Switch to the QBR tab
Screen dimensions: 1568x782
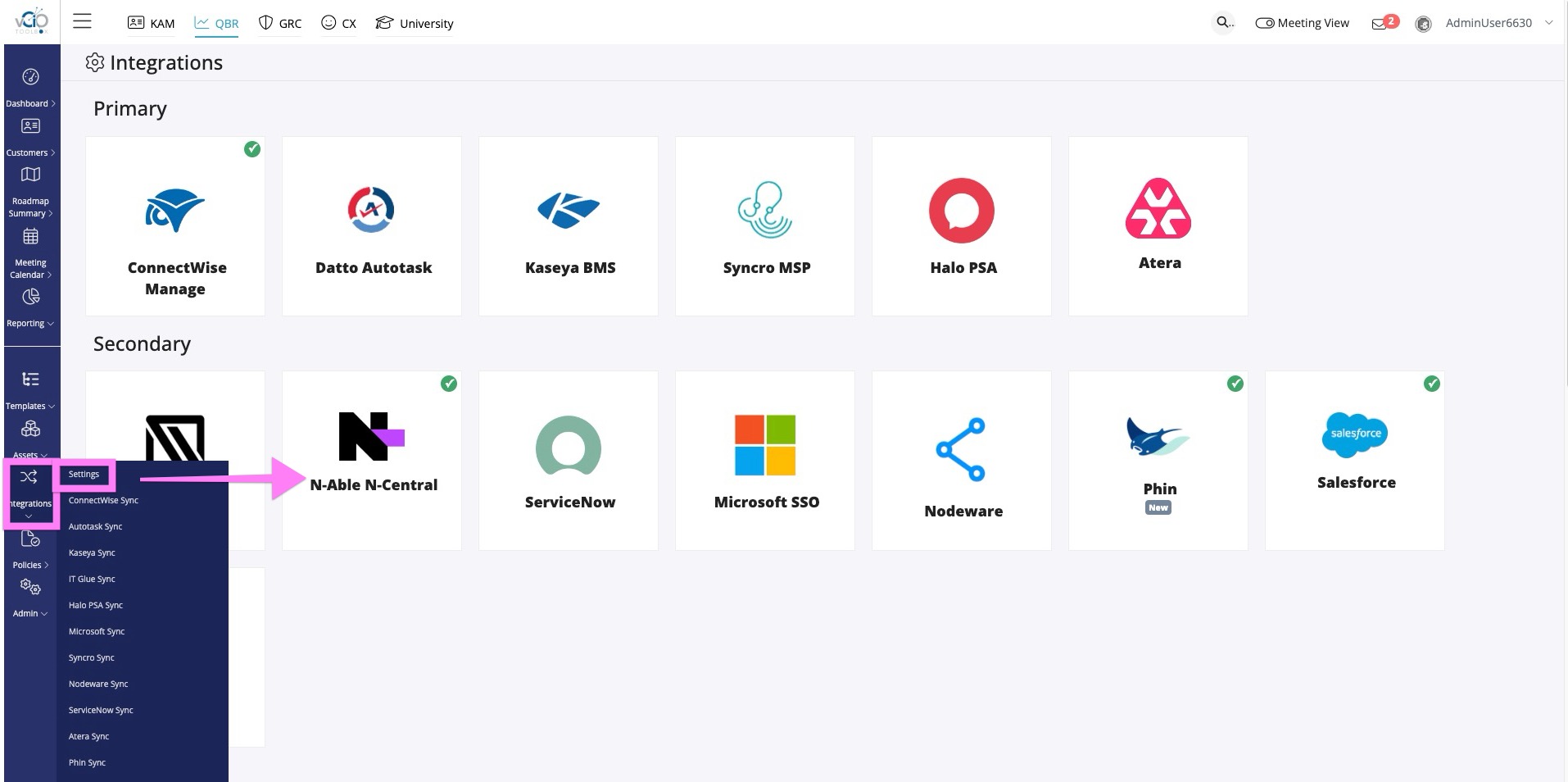(217, 23)
